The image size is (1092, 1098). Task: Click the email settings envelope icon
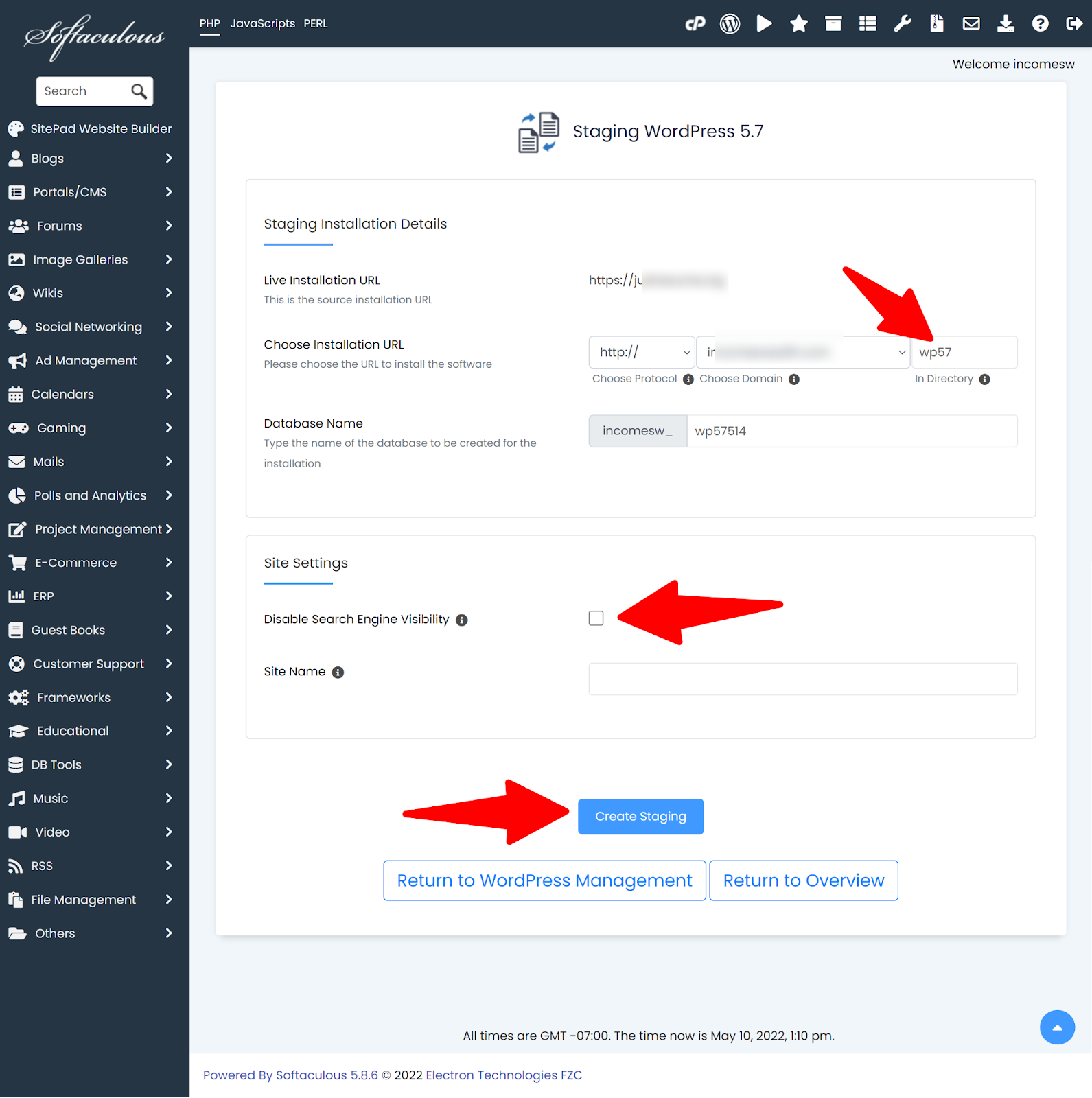tap(971, 24)
